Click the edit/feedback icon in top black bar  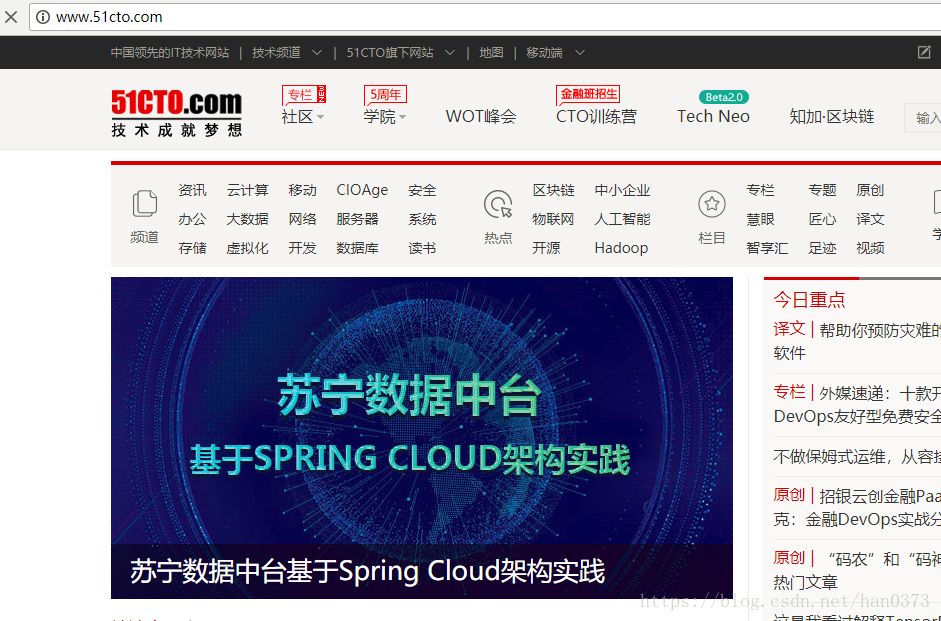[924, 52]
